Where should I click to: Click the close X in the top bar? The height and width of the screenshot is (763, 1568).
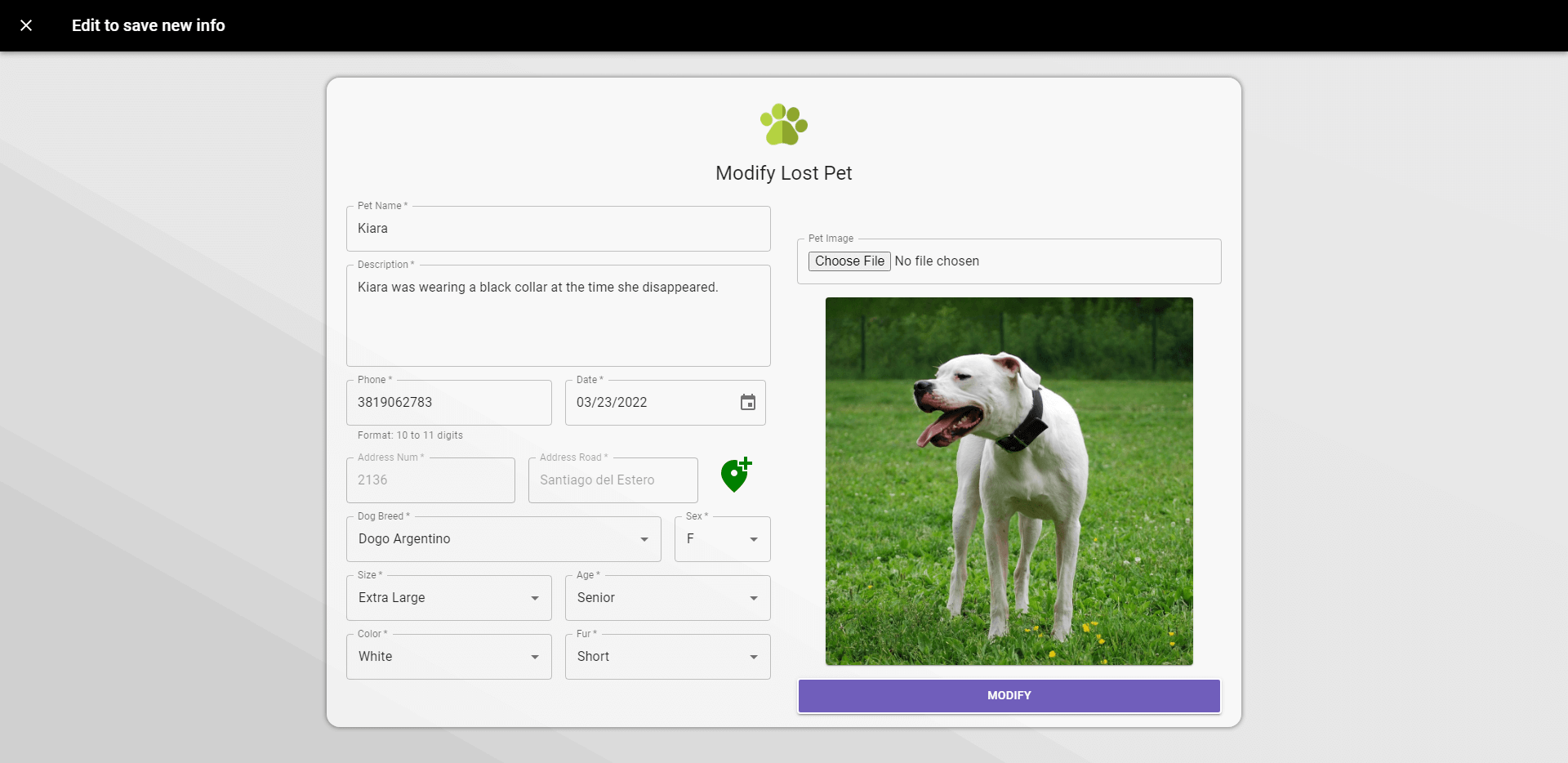click(26, 25)
